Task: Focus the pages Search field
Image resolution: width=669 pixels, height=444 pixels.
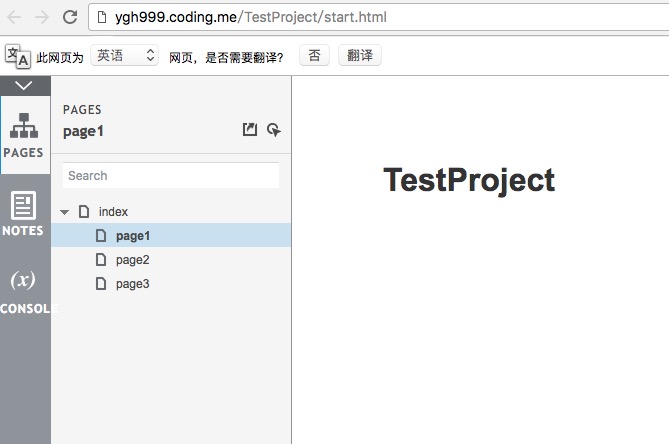Action: [170, 176]
